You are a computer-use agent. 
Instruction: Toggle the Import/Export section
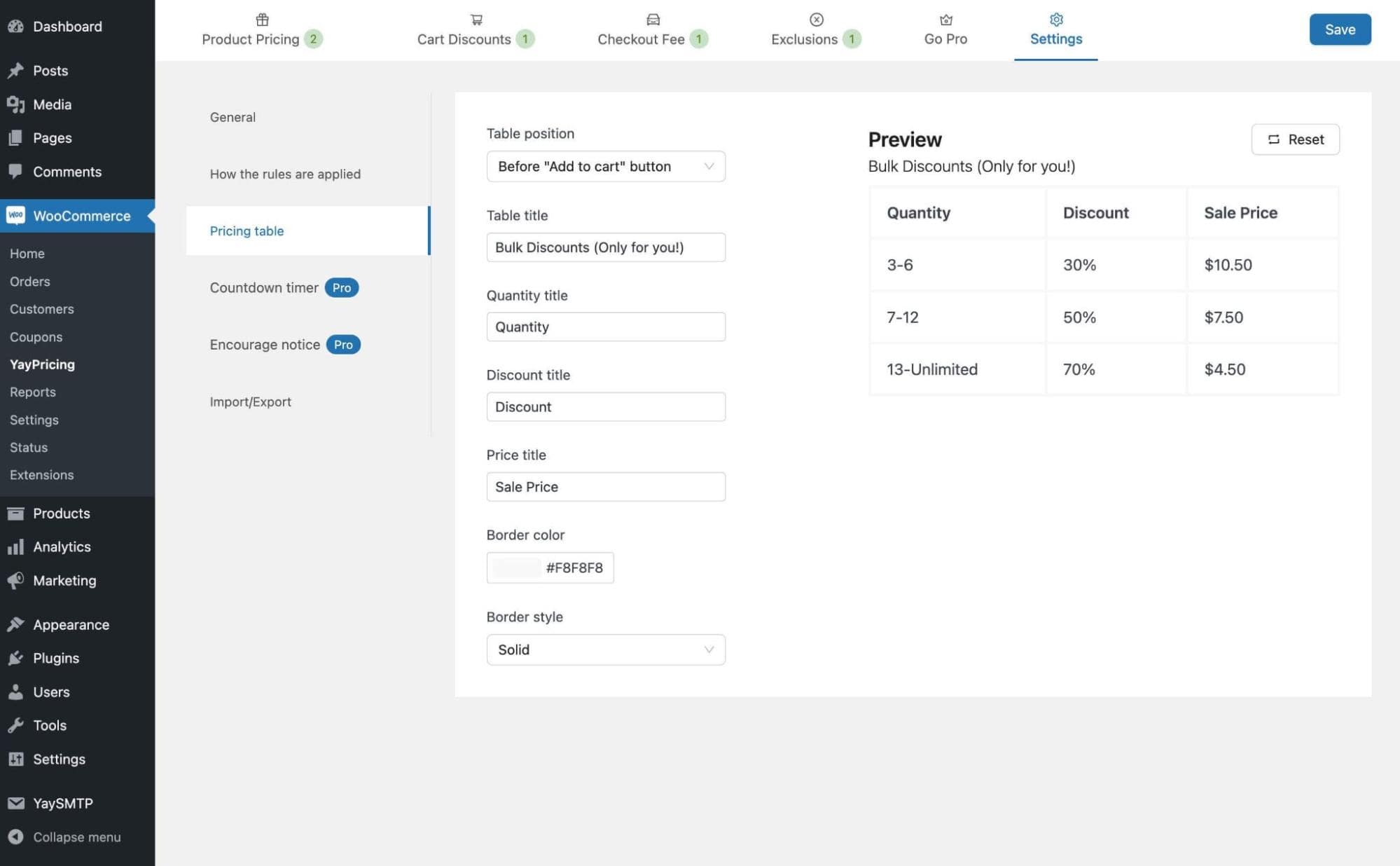[x=250, y=402]
